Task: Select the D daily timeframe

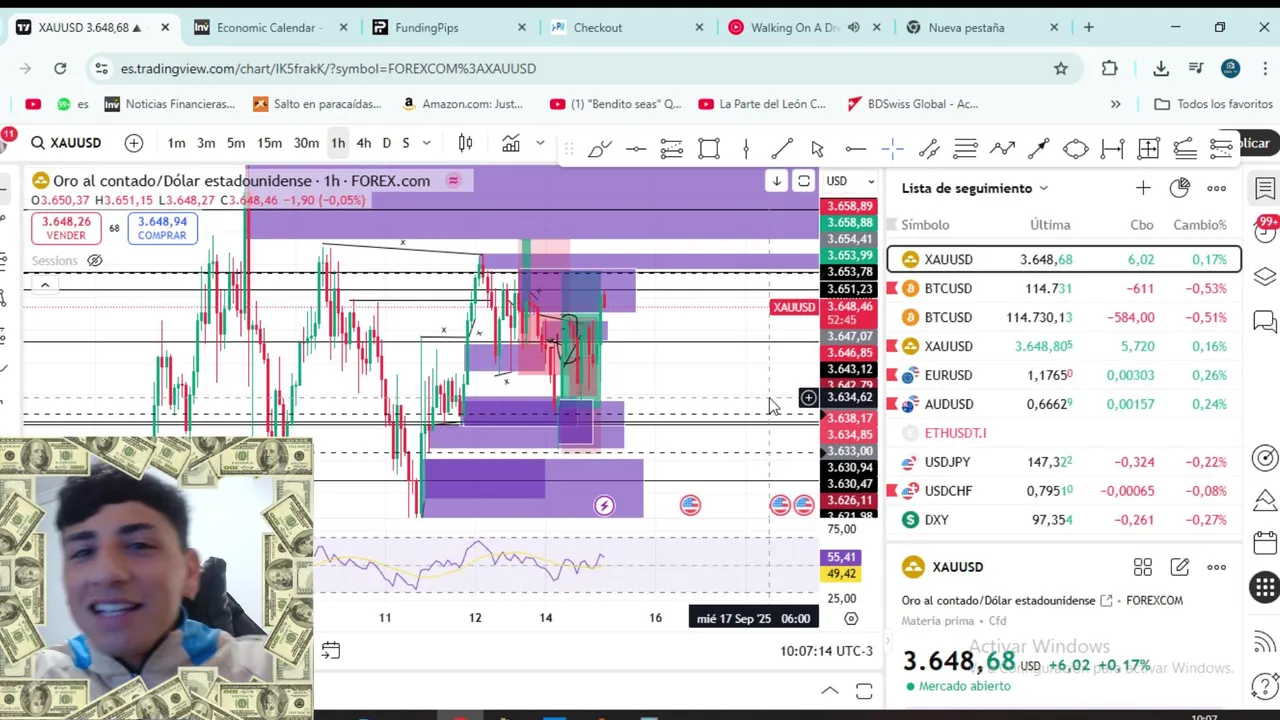Action: point(387,143)
